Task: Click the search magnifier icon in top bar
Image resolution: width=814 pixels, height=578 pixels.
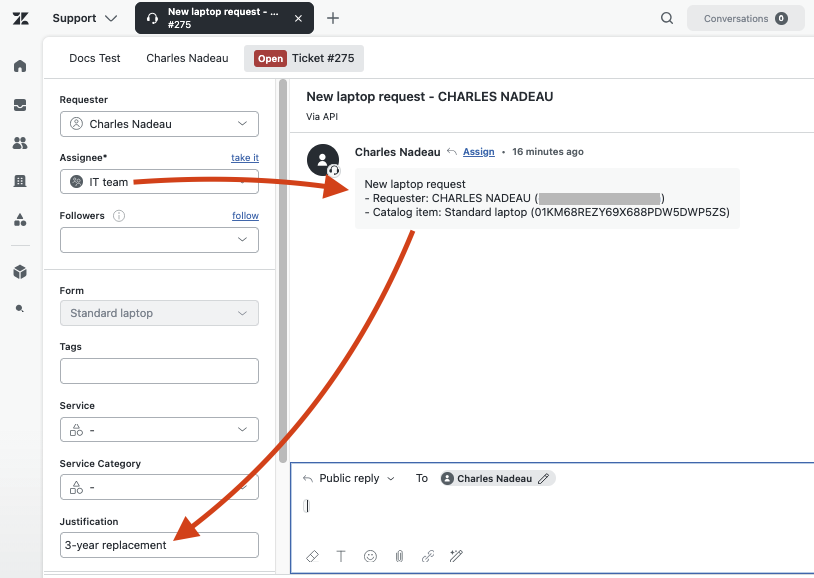Action: 667,18
